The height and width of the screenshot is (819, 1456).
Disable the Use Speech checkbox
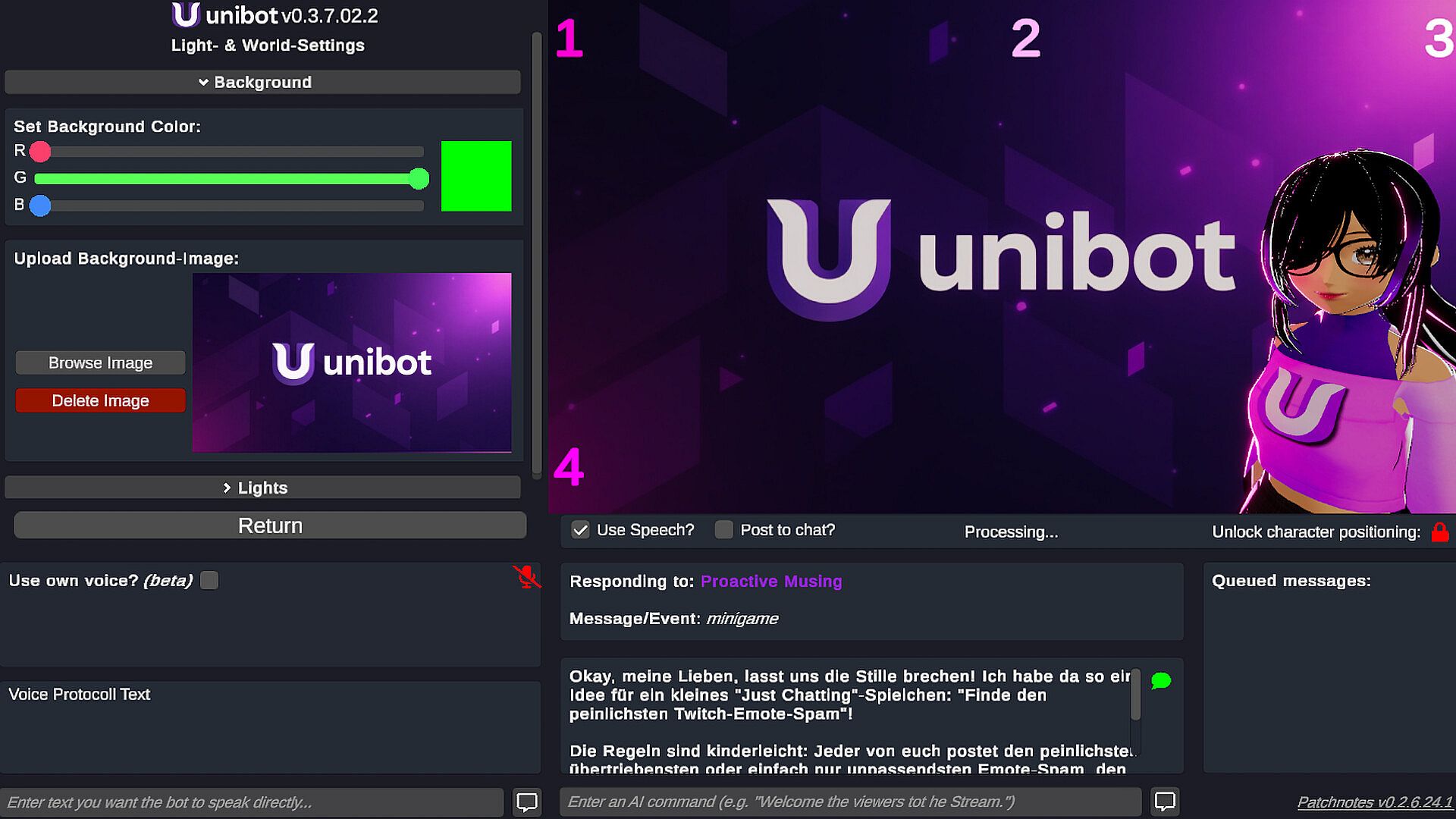pyautogui.click(x=580, y=530)
